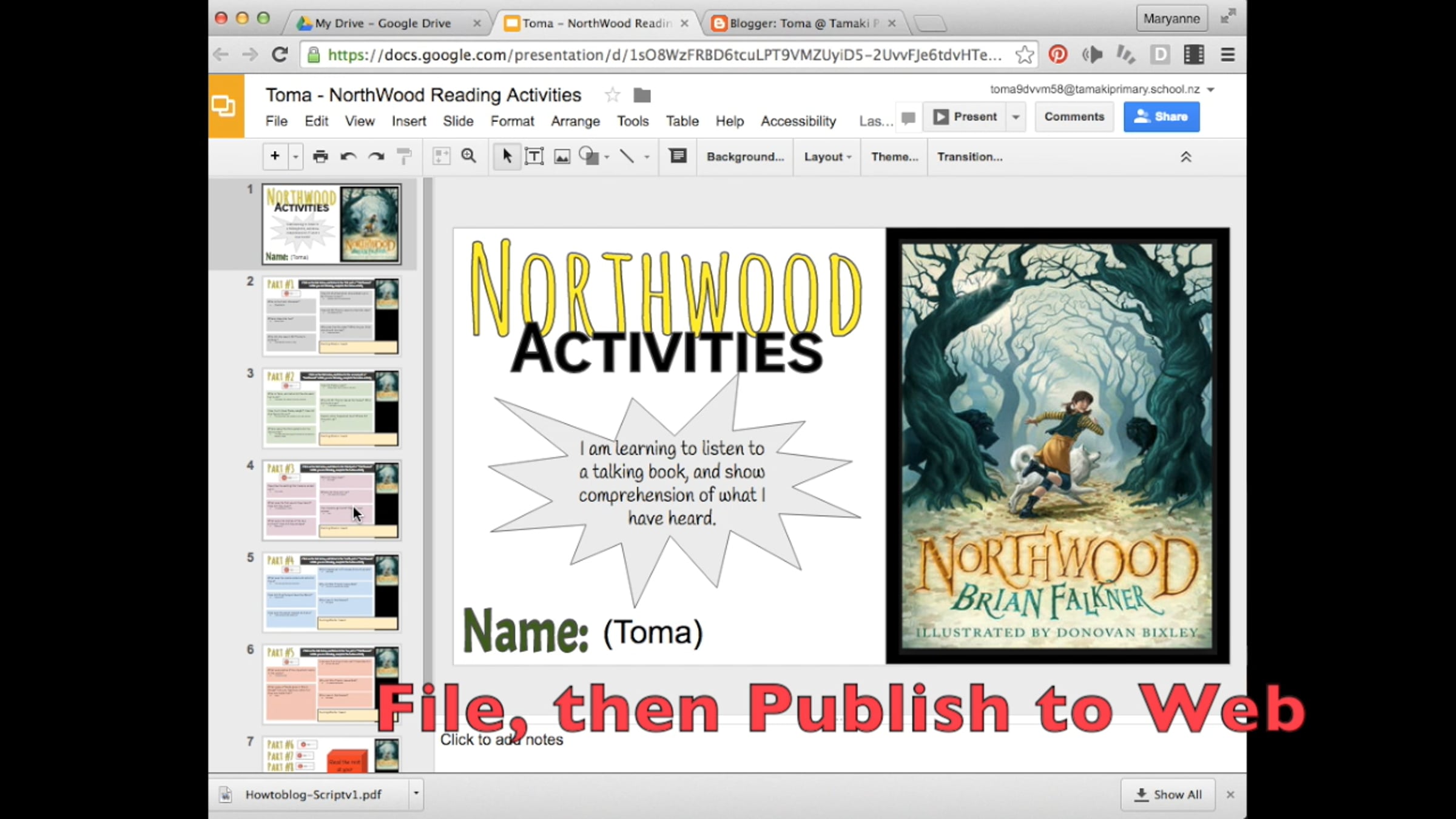Star the presentation

(613, 95)
